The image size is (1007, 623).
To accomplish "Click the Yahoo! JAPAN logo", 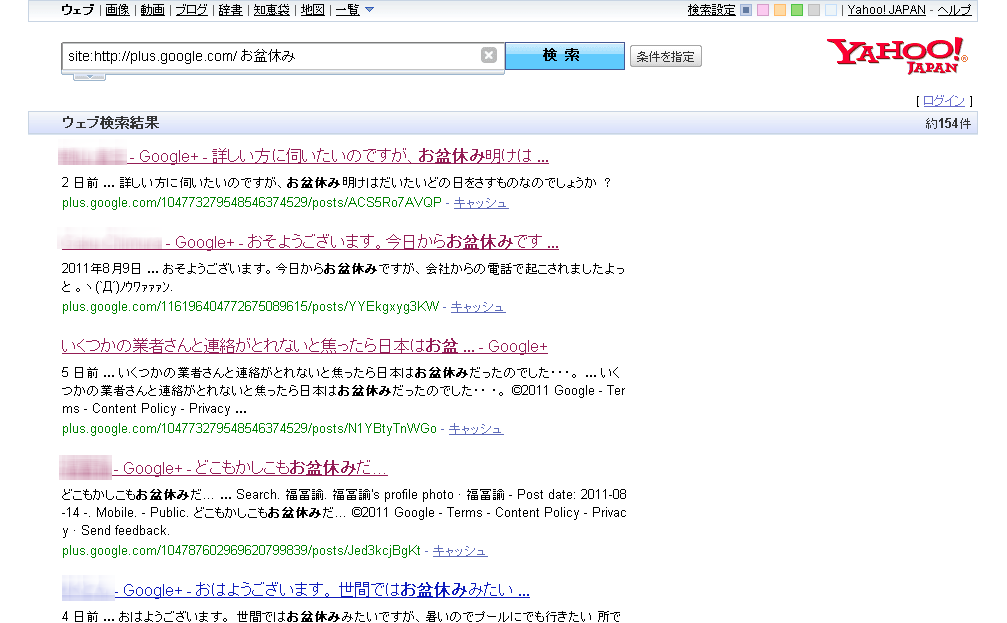I will coord(896,55).
